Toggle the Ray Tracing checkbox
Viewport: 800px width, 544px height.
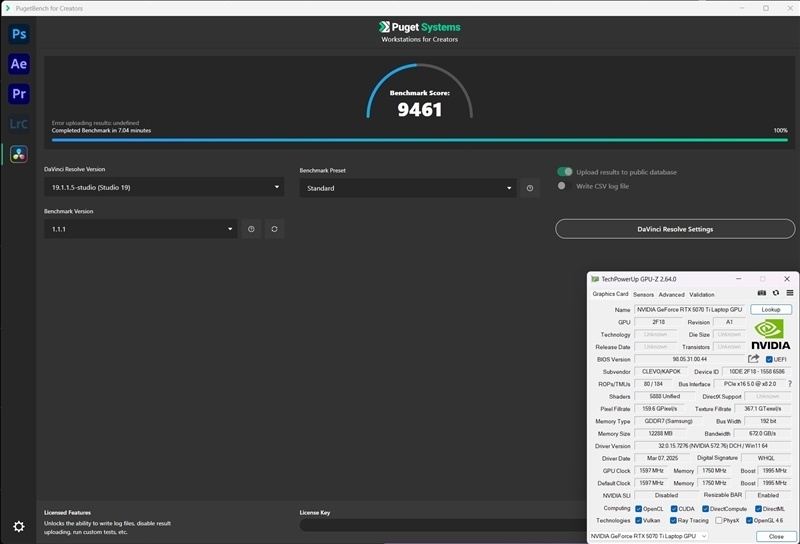tap(673, 521)
